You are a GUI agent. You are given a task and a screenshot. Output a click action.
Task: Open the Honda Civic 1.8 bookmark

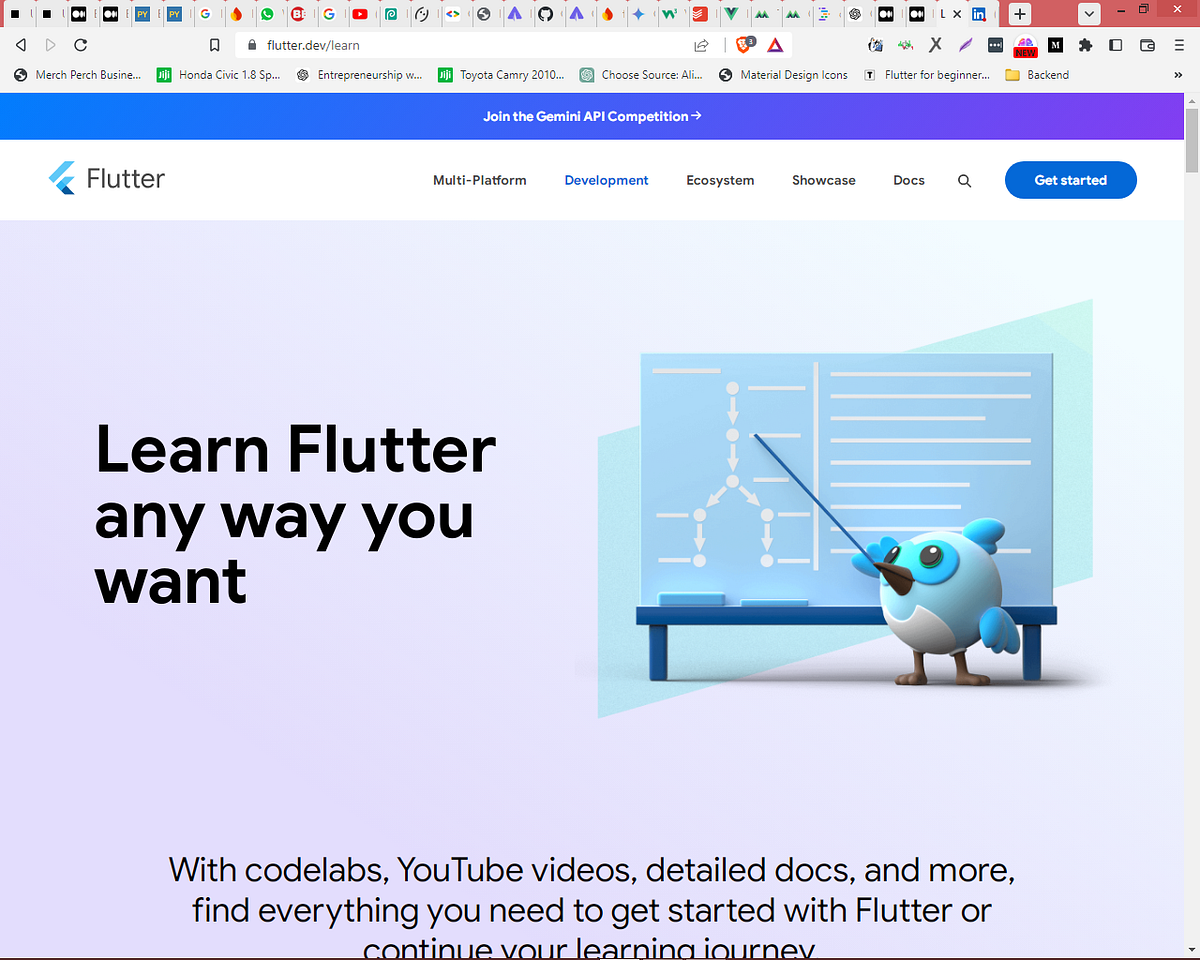pyautogui.click(x=219, y=75)
